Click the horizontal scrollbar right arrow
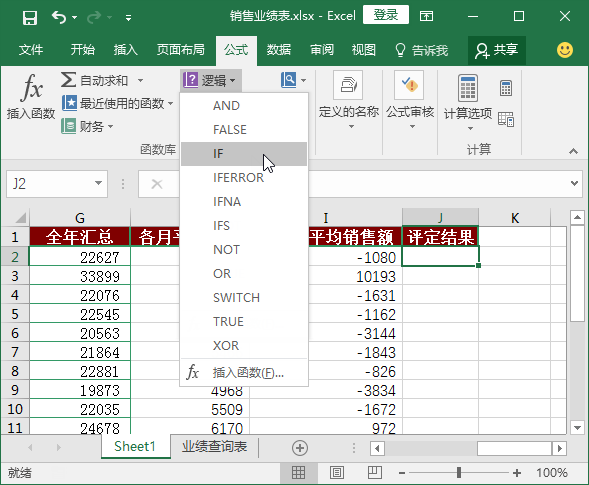This screenshot has height=485, width=589. click(560, 448)
